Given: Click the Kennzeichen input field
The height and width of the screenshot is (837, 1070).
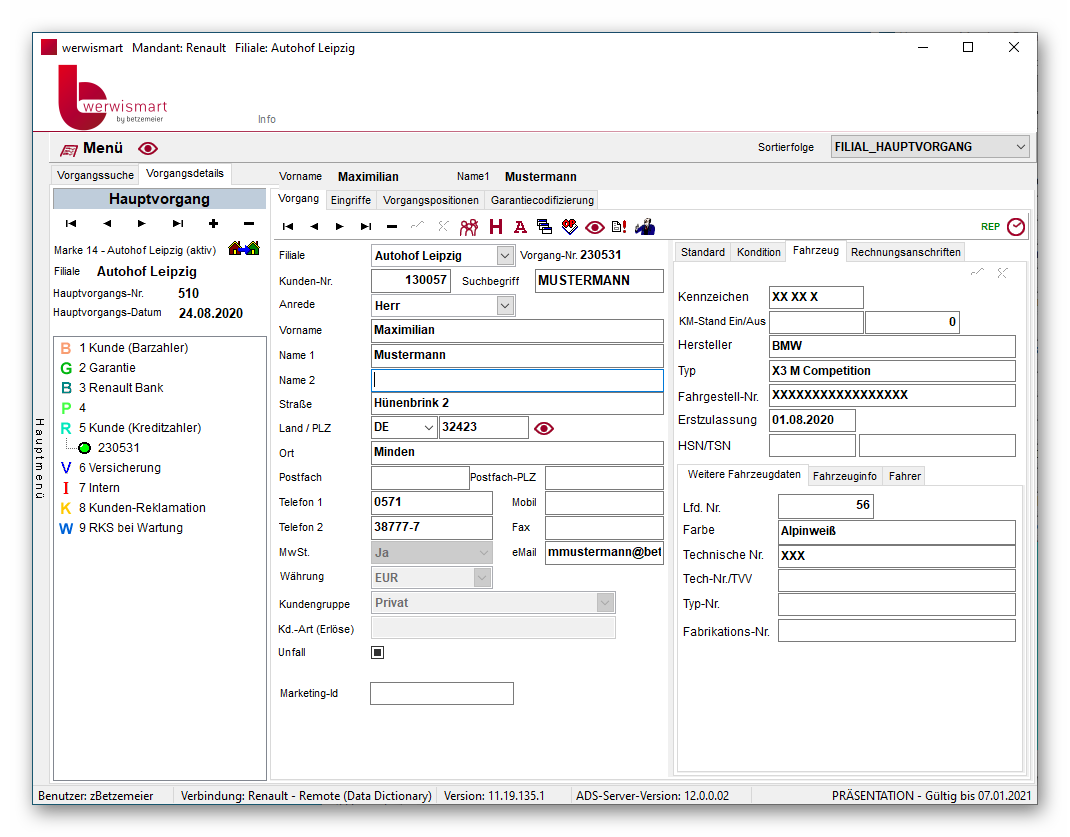Looking at the screenshot, I should (815, 297).
